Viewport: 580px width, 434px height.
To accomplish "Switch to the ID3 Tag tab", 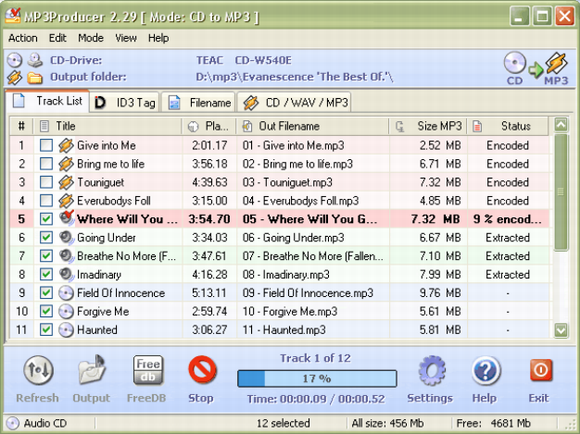I will point(125,102).
